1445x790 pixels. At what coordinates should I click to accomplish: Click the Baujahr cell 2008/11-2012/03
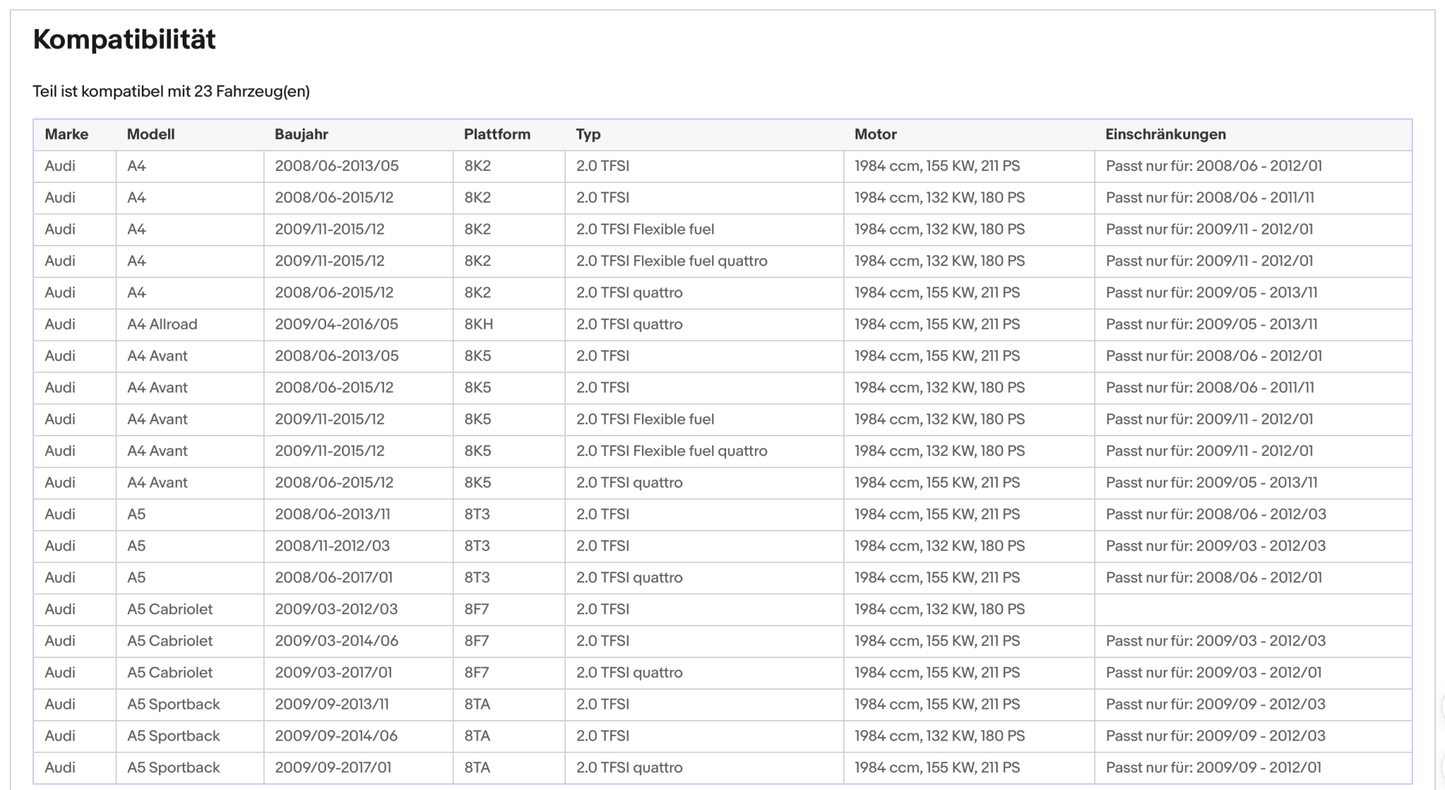pos(332,546)
